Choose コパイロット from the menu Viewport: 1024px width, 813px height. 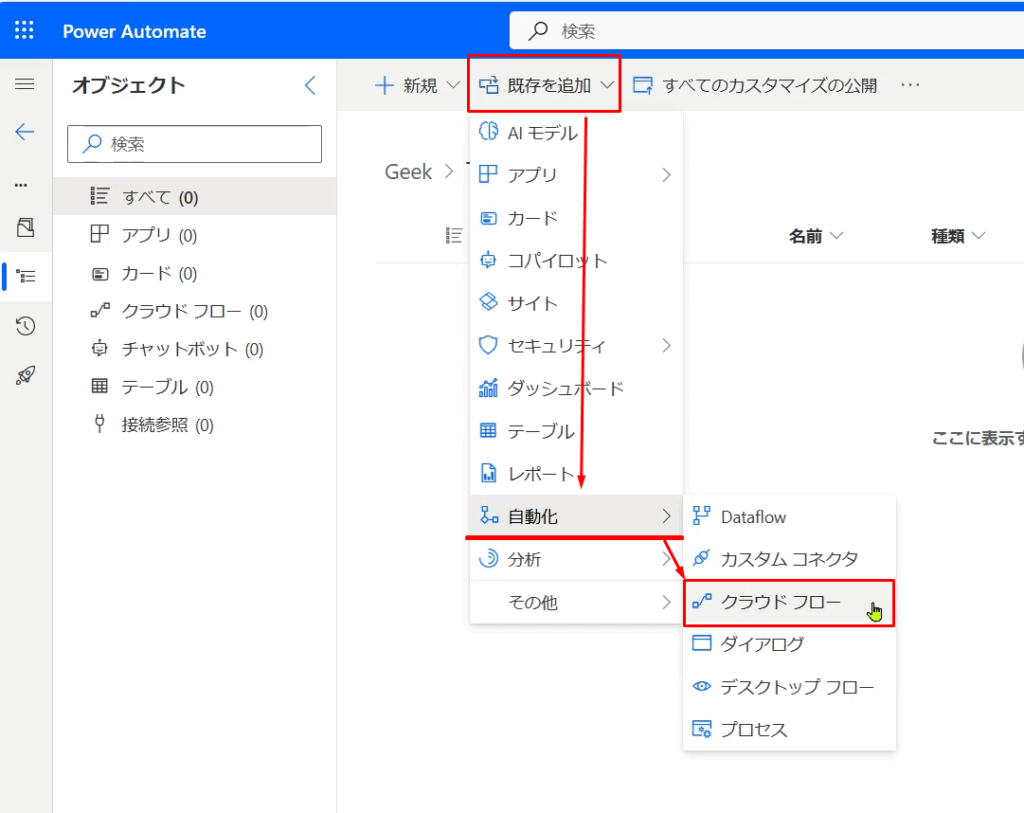(576, 261)
